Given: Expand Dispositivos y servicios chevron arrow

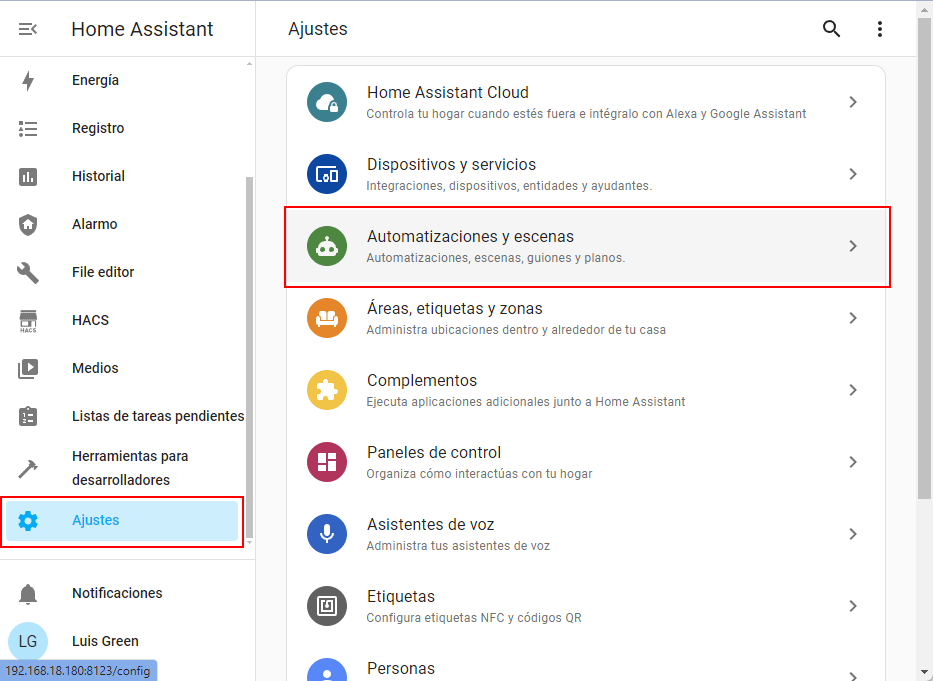Looking at the screenshot, I should [853, 174].
